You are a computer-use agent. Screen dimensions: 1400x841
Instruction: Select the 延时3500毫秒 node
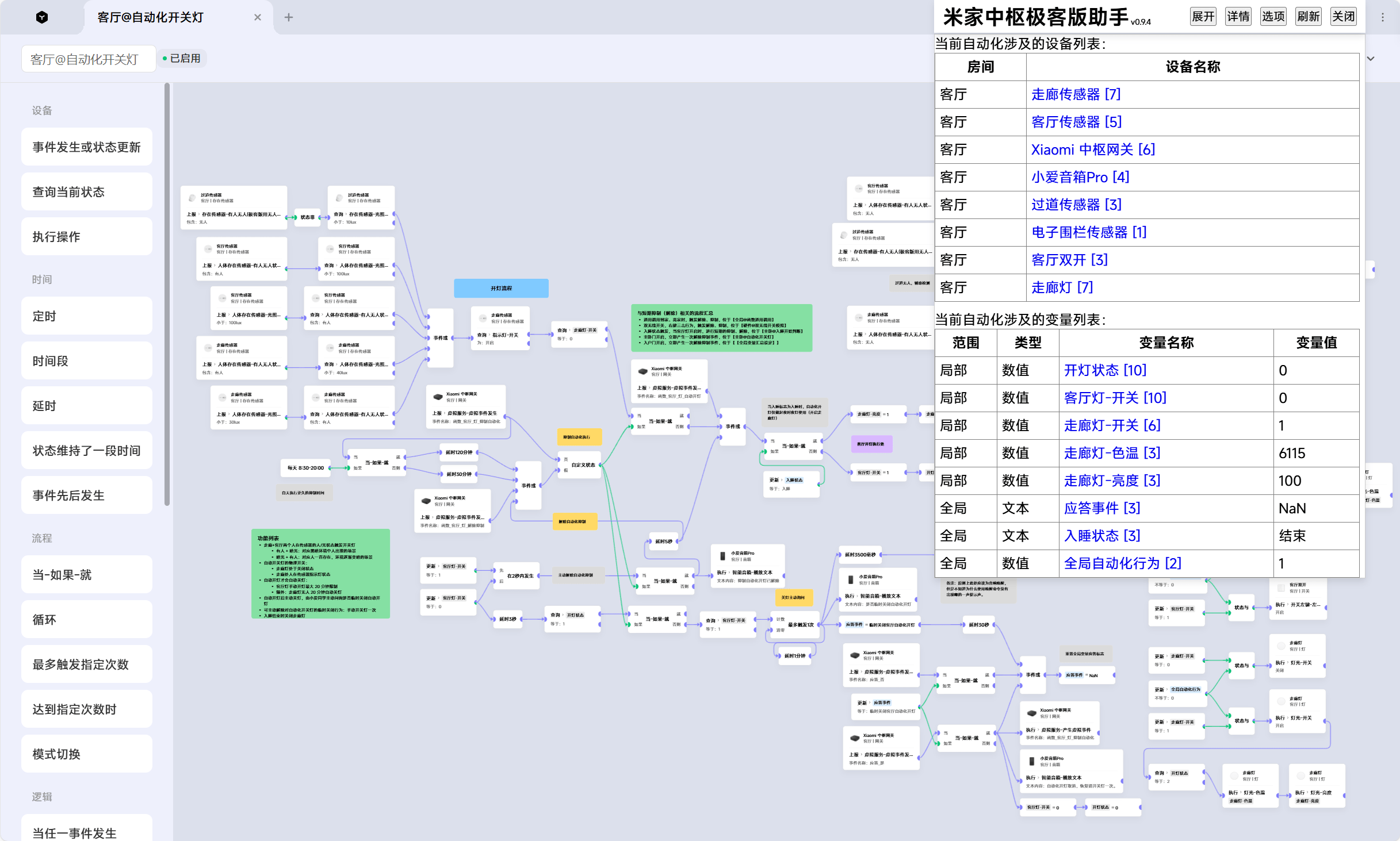[860, 555]
